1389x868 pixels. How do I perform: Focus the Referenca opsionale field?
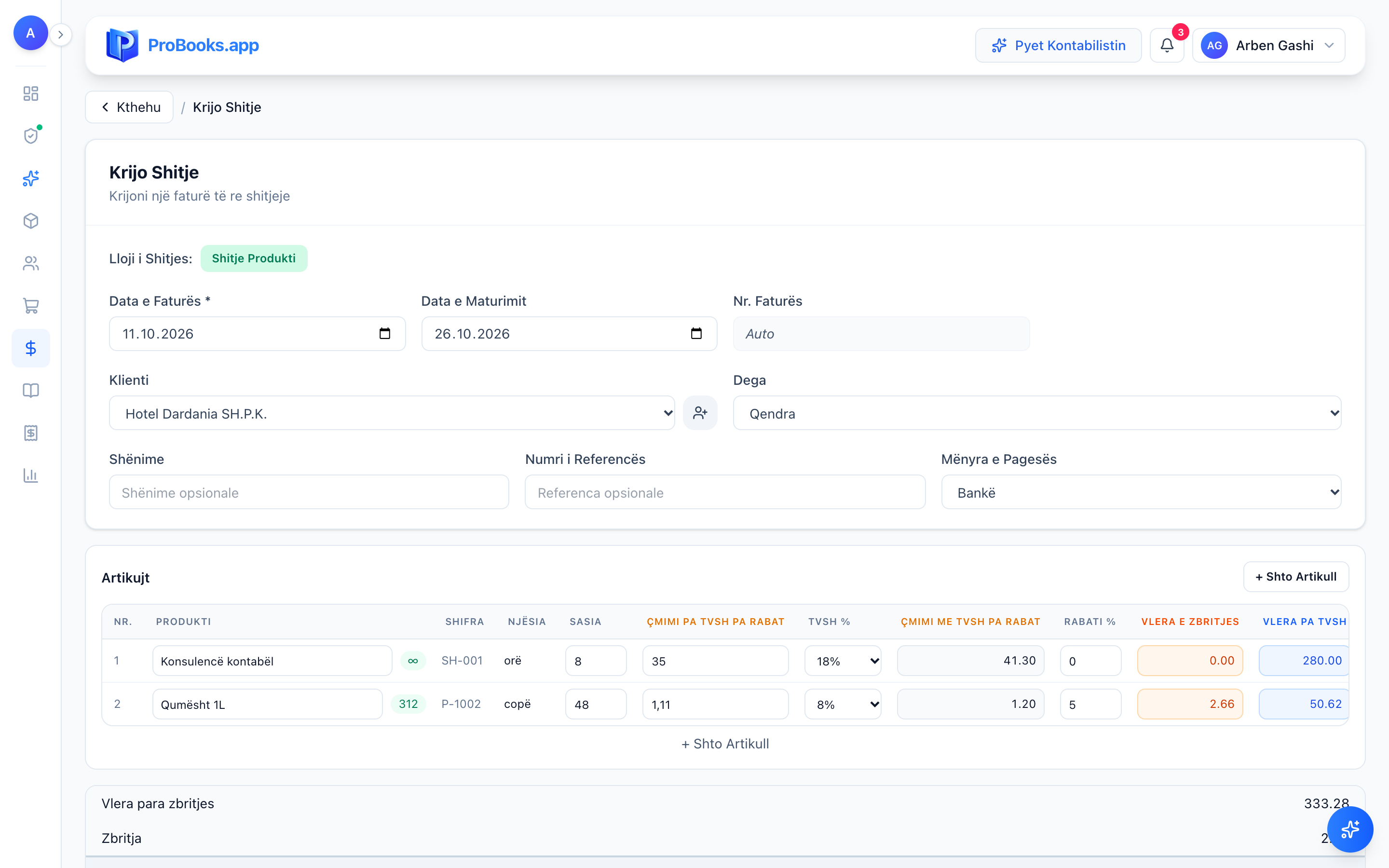pyautogui.click(x=725, y=492)
